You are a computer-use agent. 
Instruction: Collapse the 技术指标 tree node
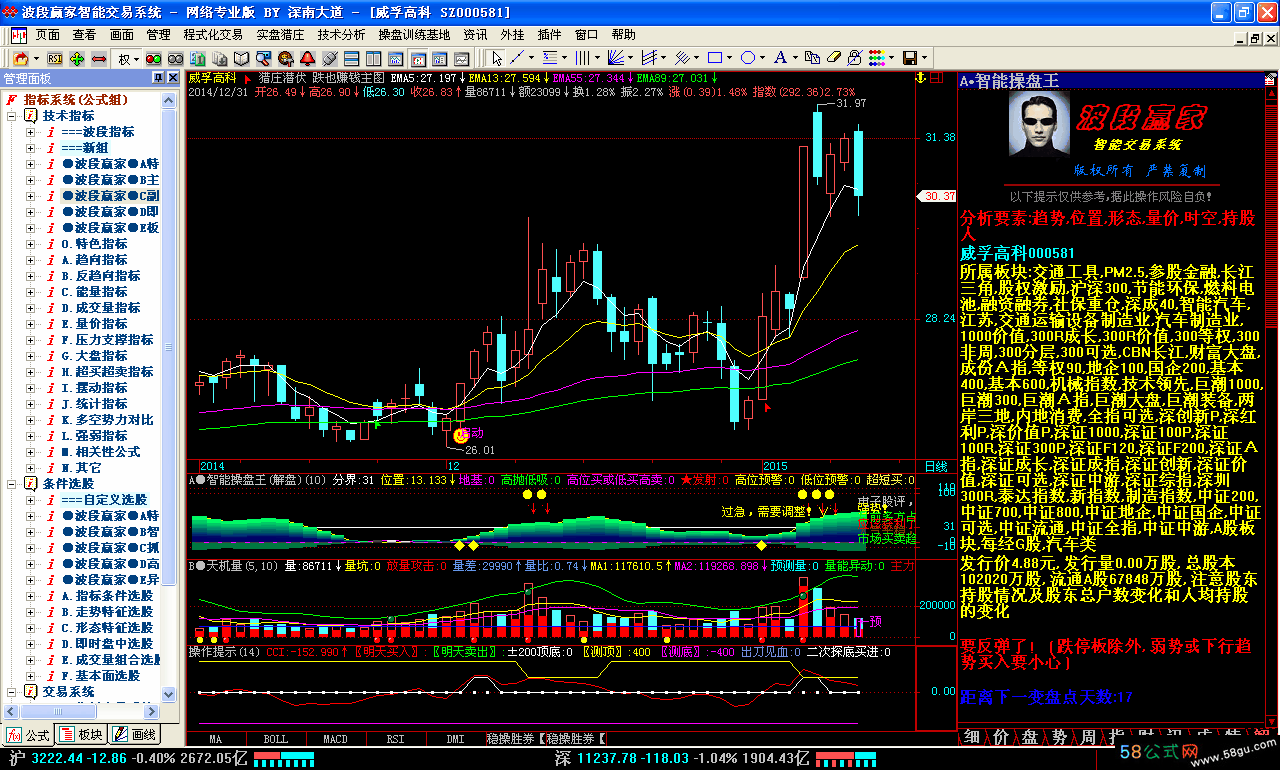[x=11, y=116]
